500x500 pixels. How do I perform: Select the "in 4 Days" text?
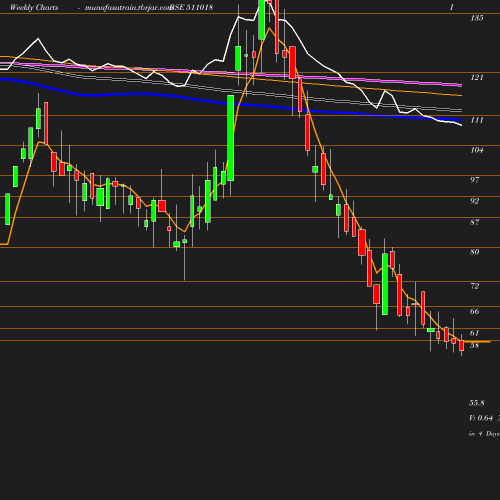[484, 434]
